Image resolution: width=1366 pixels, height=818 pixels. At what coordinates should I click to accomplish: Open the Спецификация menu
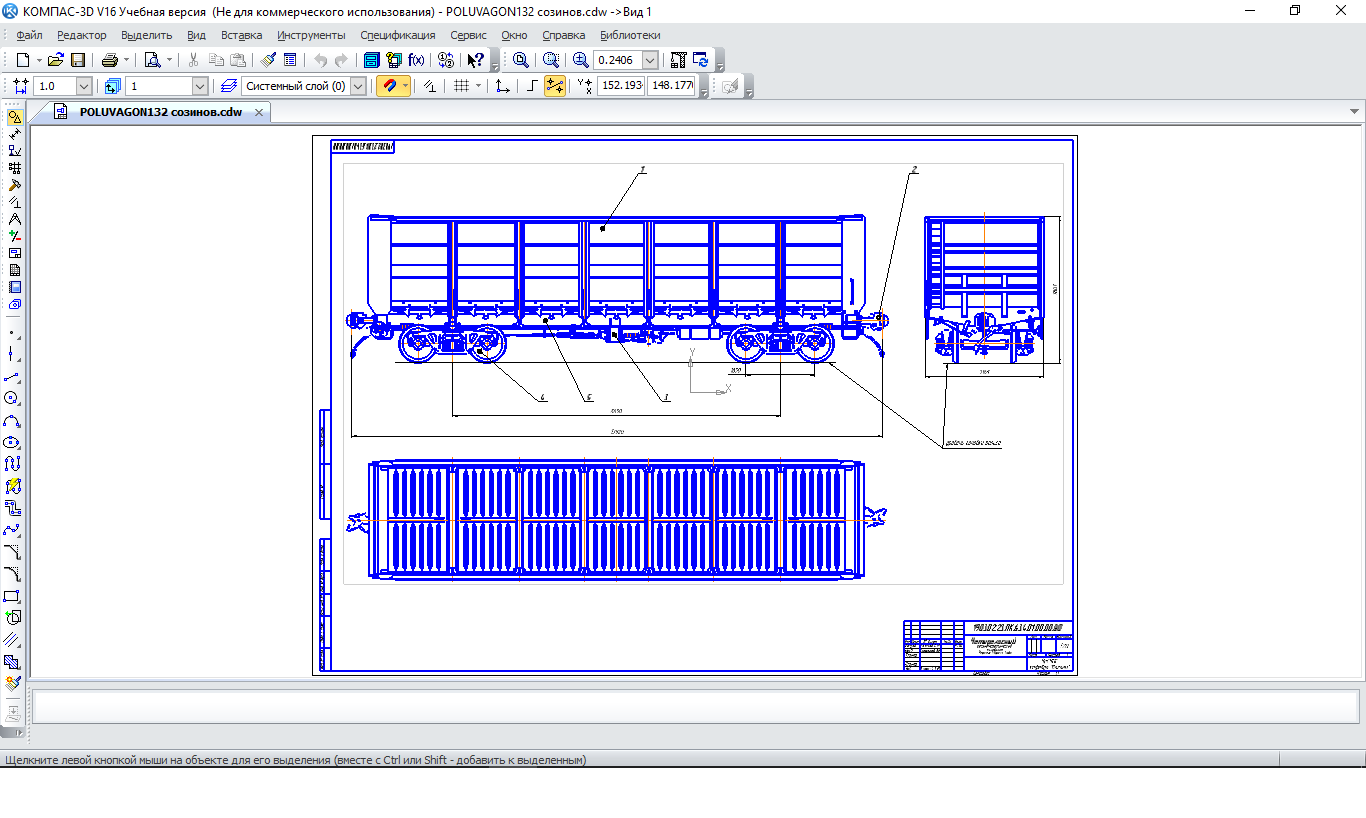coord(398,35)
